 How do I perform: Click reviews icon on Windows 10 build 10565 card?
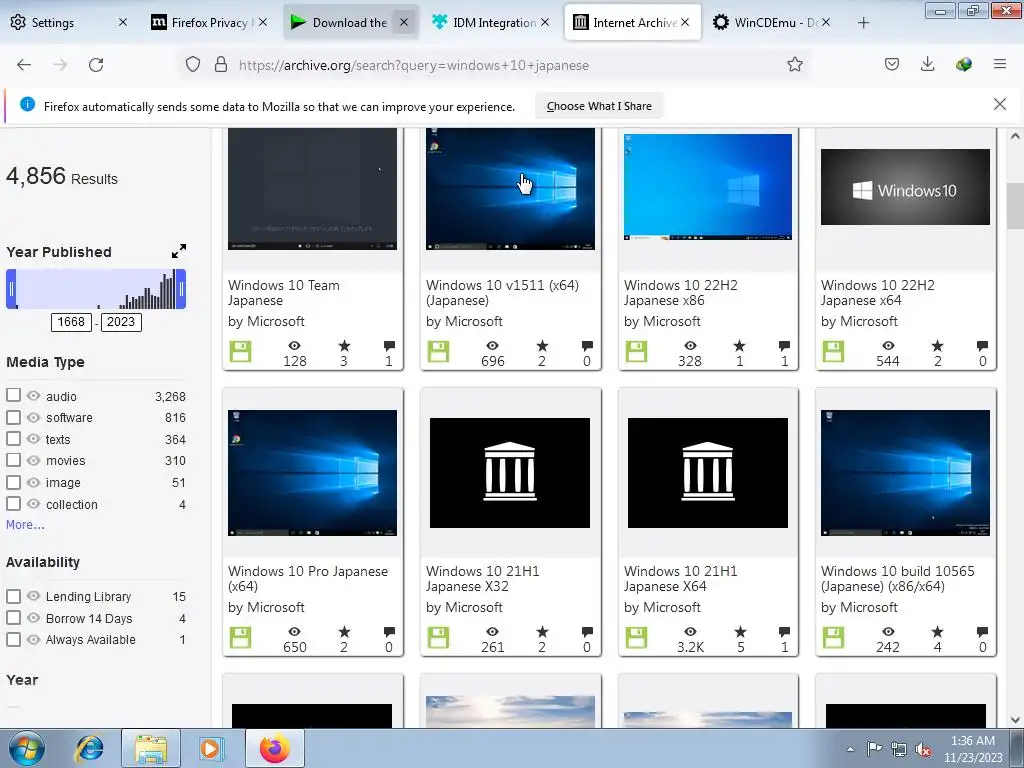click(982, 632)
